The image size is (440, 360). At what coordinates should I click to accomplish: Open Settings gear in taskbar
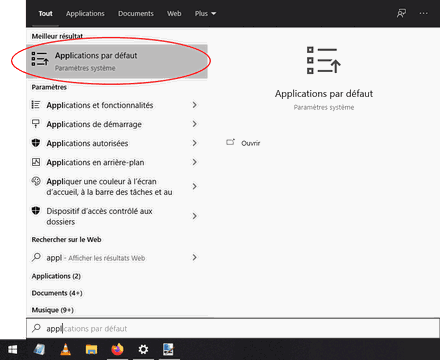[143, 350]
